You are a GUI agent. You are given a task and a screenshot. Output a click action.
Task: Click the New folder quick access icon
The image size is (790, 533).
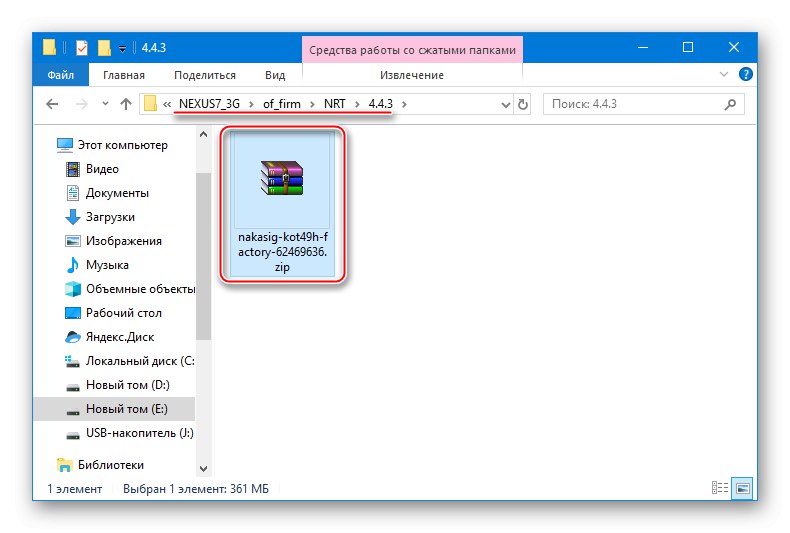point(104,48)
